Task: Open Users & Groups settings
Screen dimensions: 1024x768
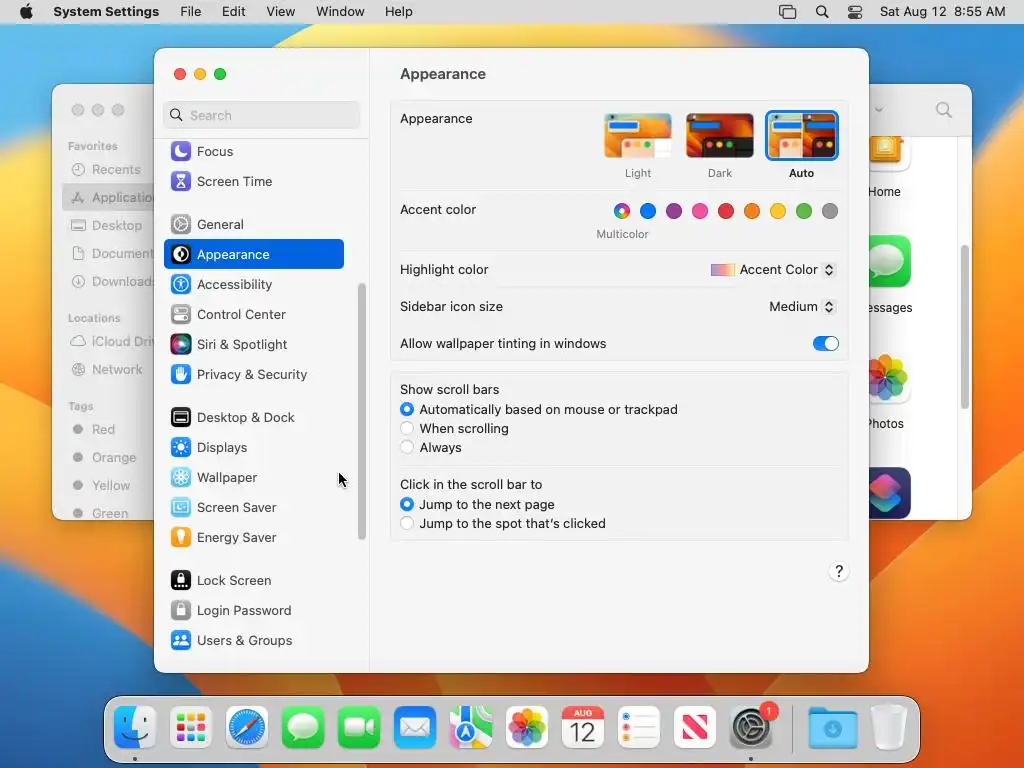Action: (253, 641)
